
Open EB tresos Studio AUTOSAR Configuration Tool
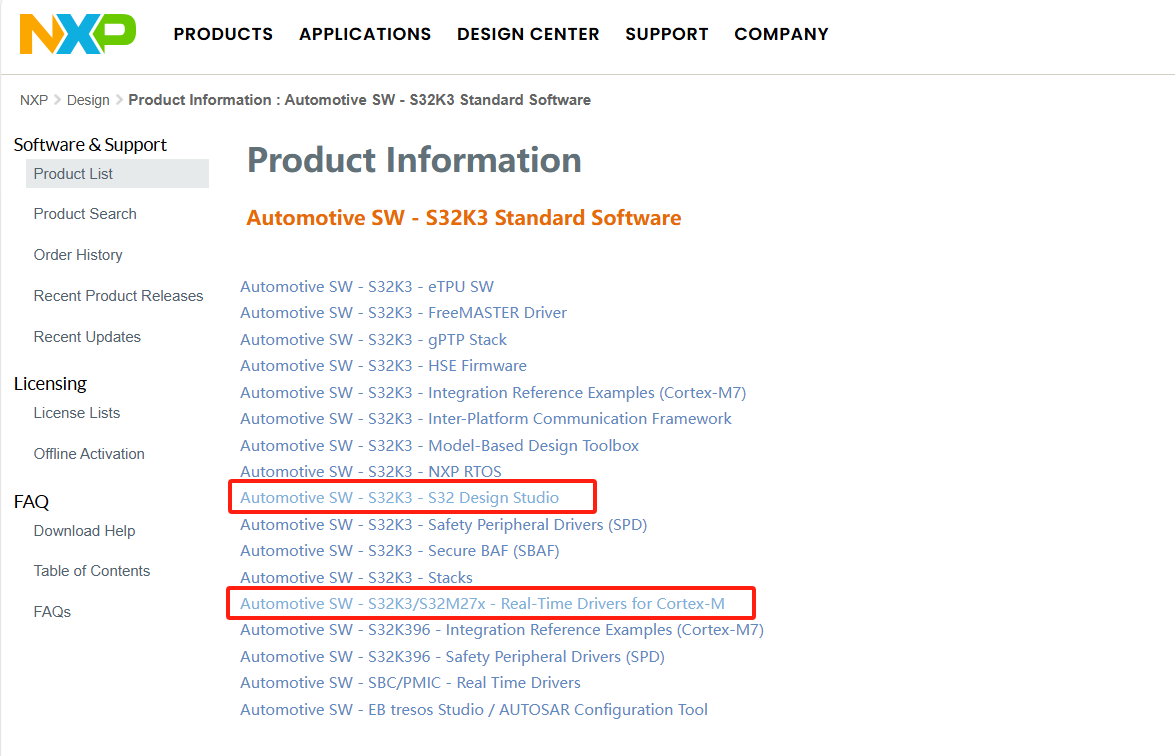pyautogui.click(x=474, y=710)
